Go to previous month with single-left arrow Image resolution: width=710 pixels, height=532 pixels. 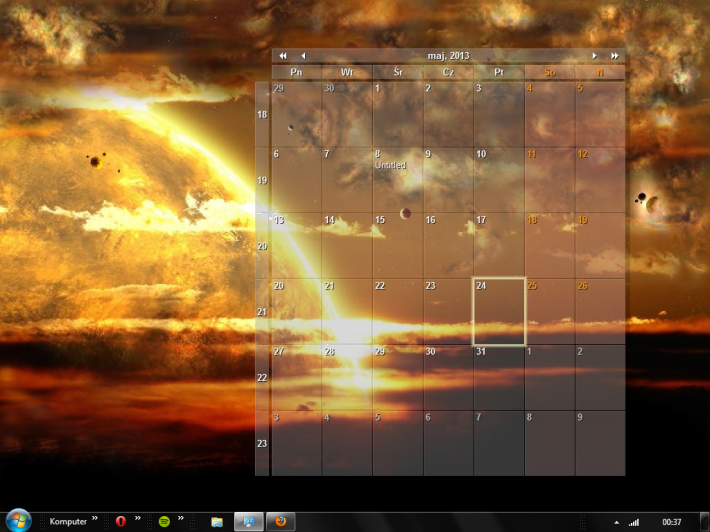click(x=303, y=56)
